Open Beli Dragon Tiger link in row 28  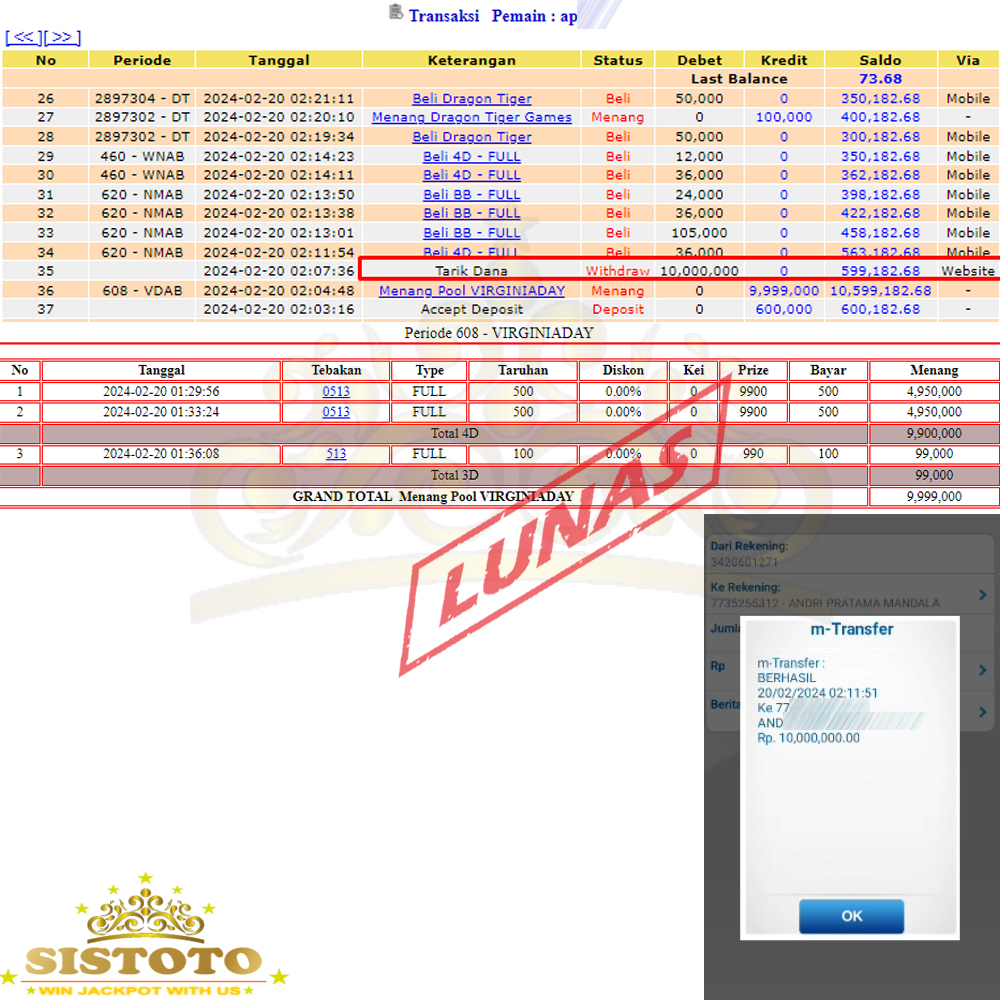471,137
